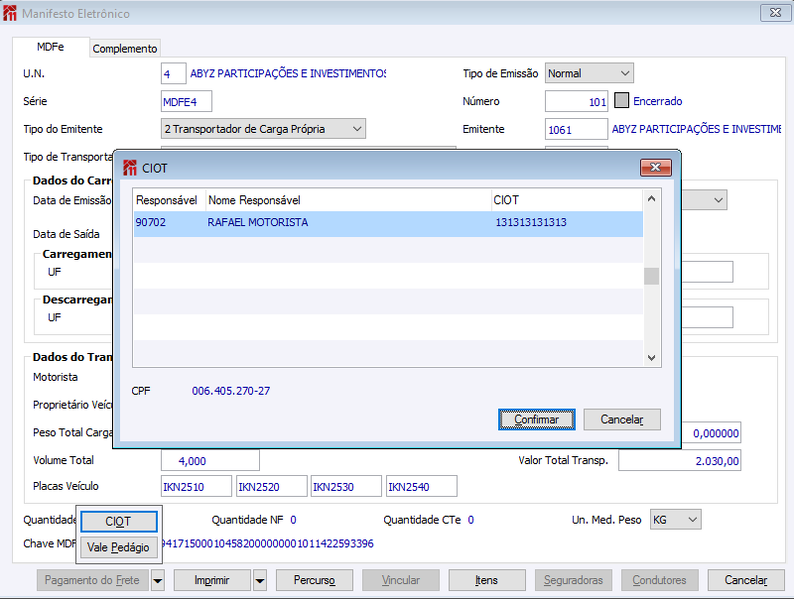Select the MDFe tab
This screenshot has width=794, height=599.
51,47
